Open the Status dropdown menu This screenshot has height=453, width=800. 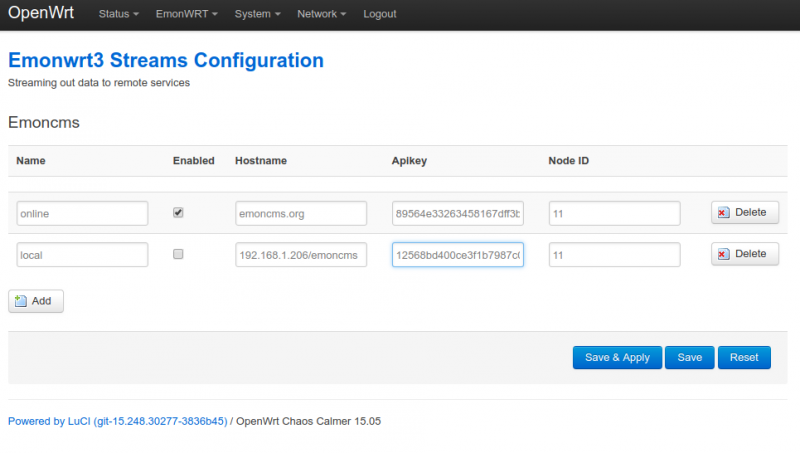(x=118, y=14)
